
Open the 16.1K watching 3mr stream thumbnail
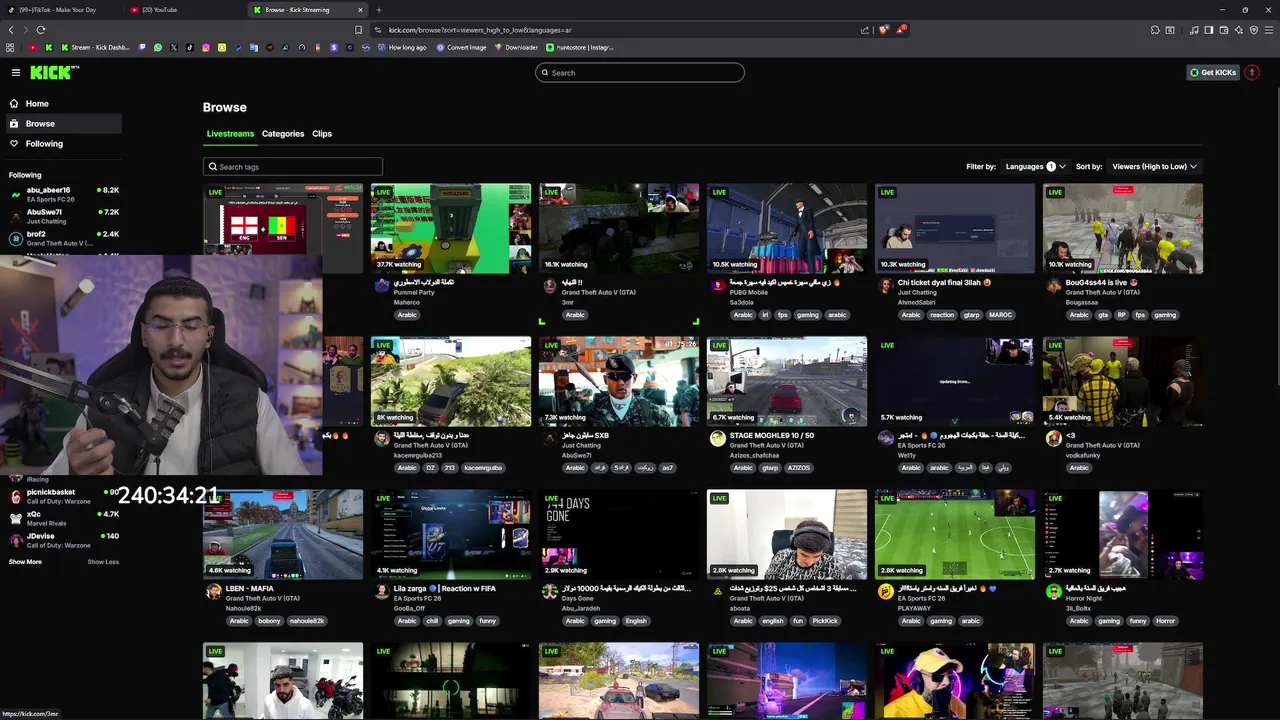point(619,228)
